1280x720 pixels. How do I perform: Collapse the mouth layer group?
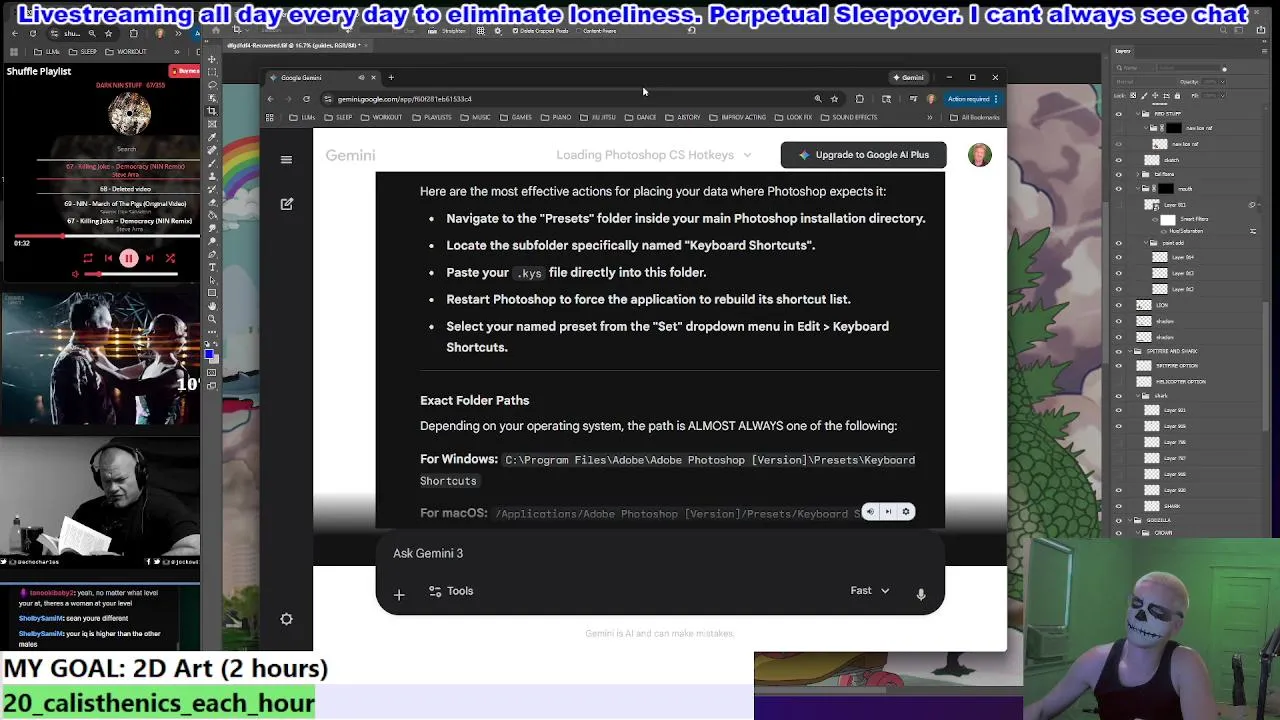pos(1138,189)
